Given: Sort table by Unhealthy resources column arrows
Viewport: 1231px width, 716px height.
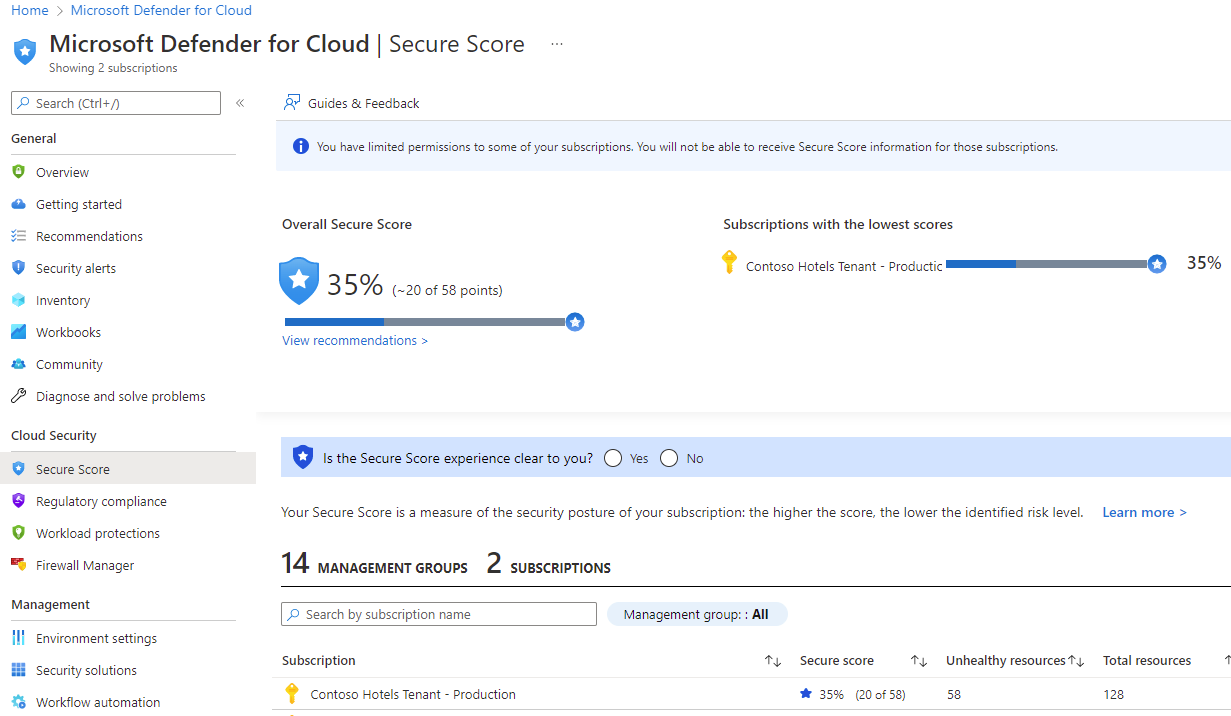Looking at the screenshot, I should tap(1077, 661).
